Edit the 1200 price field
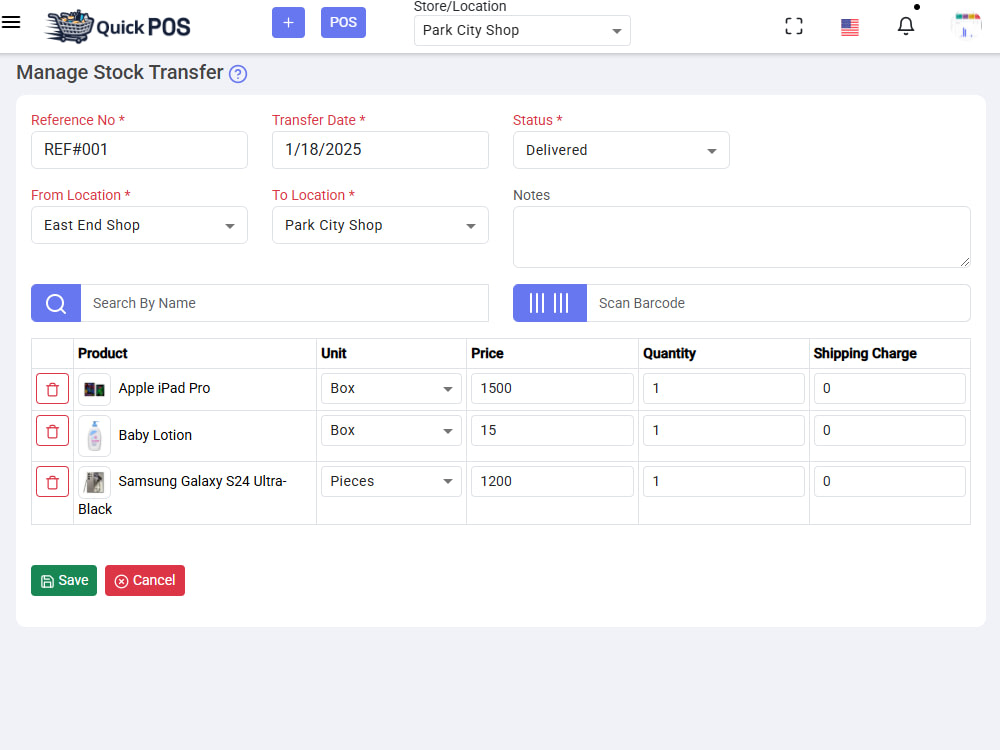 (552, 482)
